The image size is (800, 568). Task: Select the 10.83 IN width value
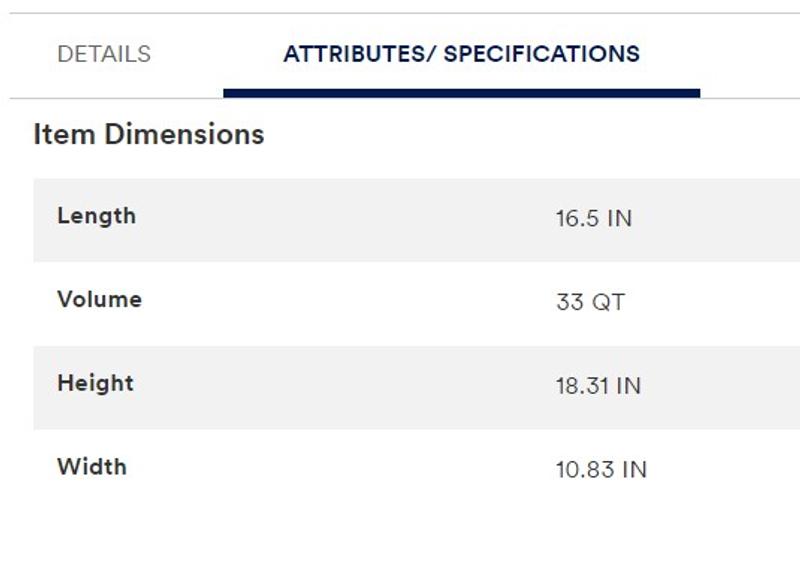coord(601,470)
